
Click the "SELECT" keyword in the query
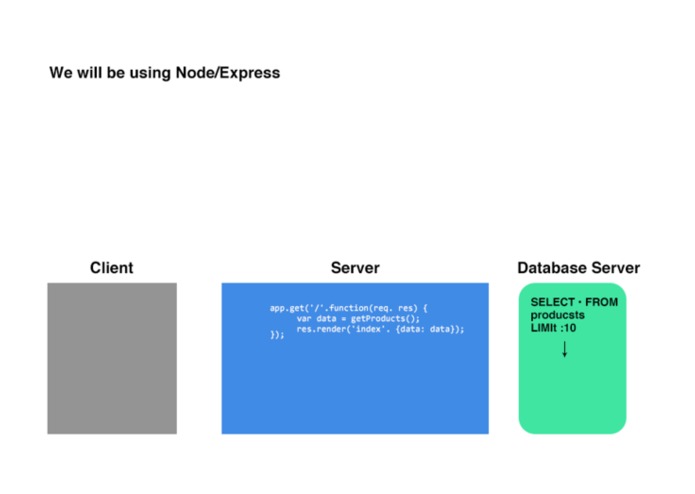pos(552,302)
